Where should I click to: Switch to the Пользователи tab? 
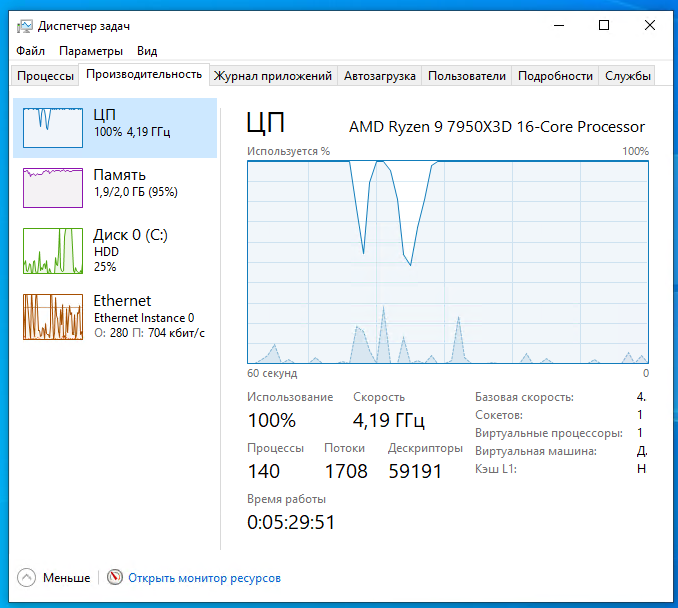pyautogui.click(x=467, y=76)
